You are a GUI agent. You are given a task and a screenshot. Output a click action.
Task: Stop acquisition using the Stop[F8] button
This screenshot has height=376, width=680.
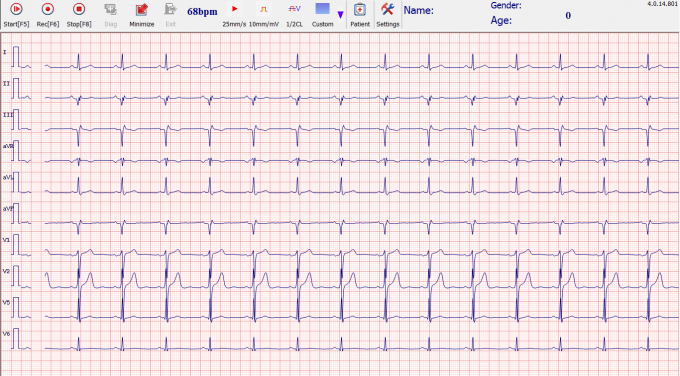tap(79, 15)
